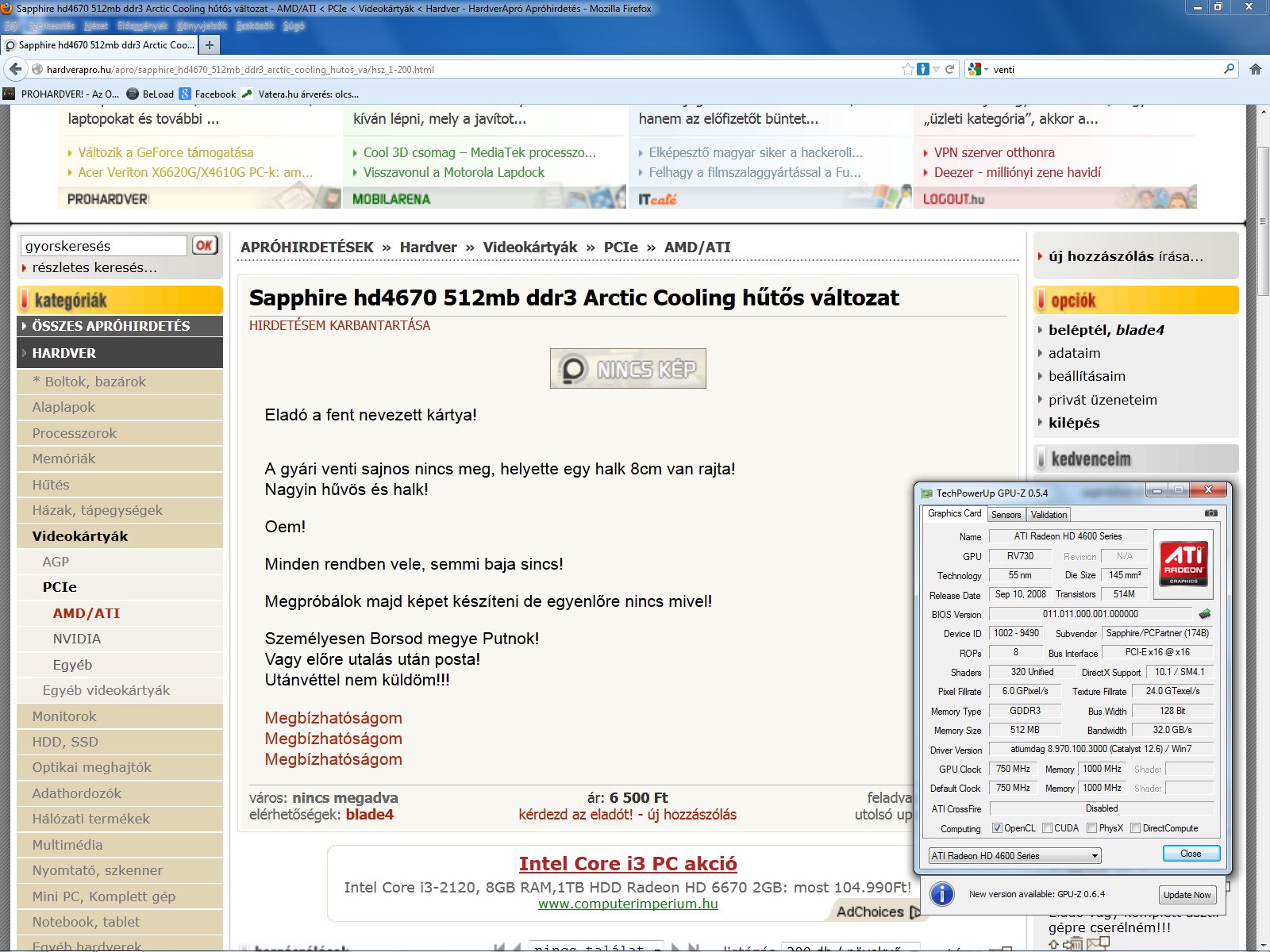The width and height of the screenshot is (1270, 952).
Task: Click új hozzászólás írása link
Action: [1126, 256]
